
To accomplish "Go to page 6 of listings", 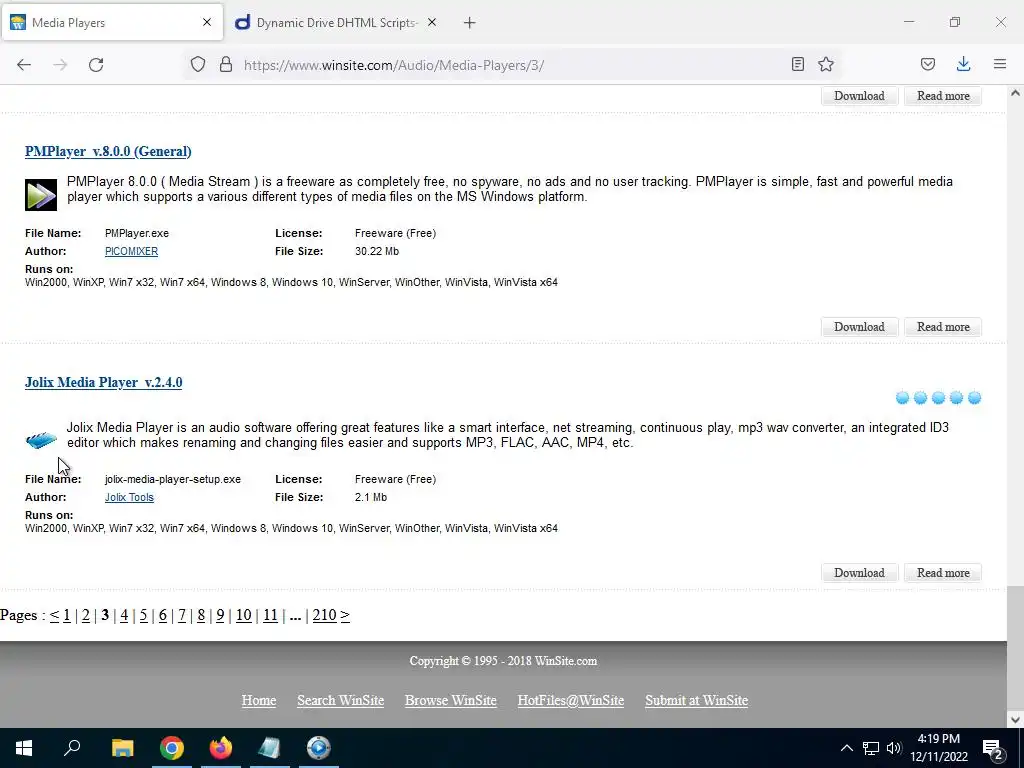I will tap(163, 616).
